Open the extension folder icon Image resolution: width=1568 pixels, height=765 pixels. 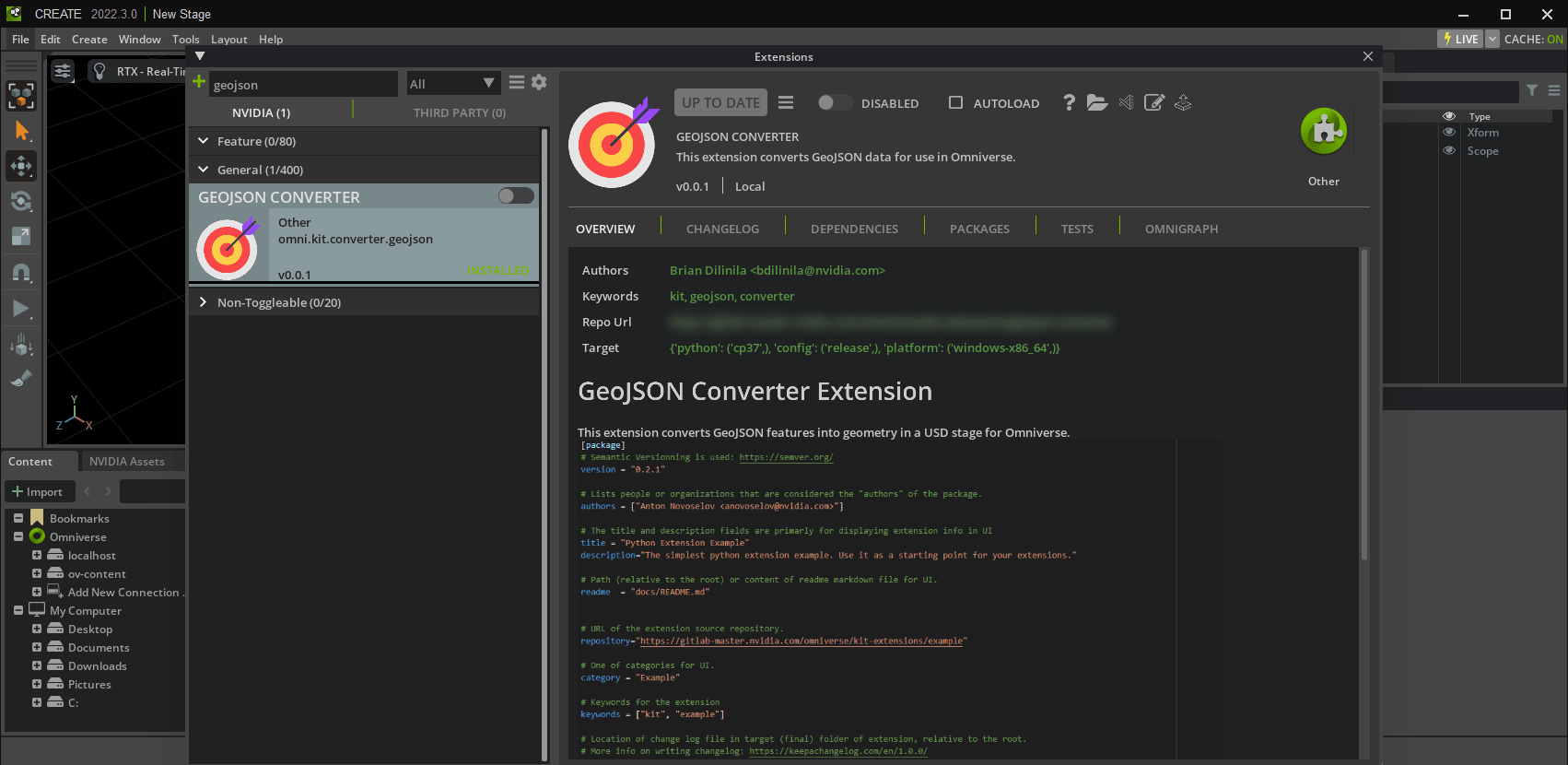click(1096, 102)
